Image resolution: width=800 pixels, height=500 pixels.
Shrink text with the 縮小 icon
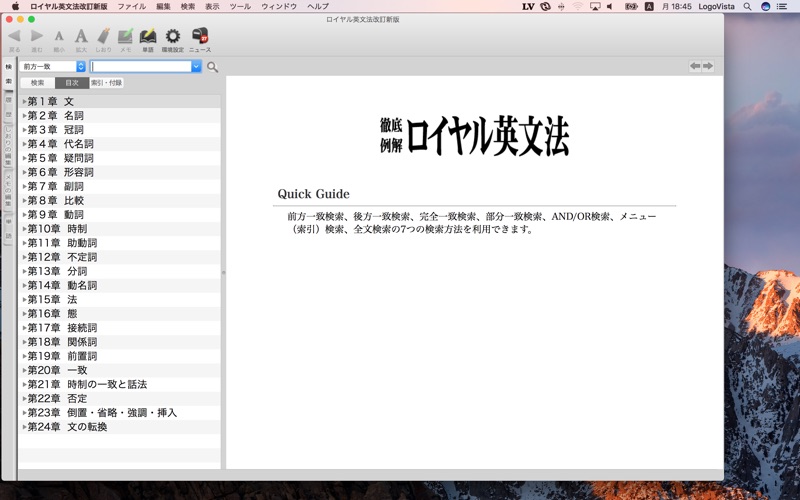(59, 36)
